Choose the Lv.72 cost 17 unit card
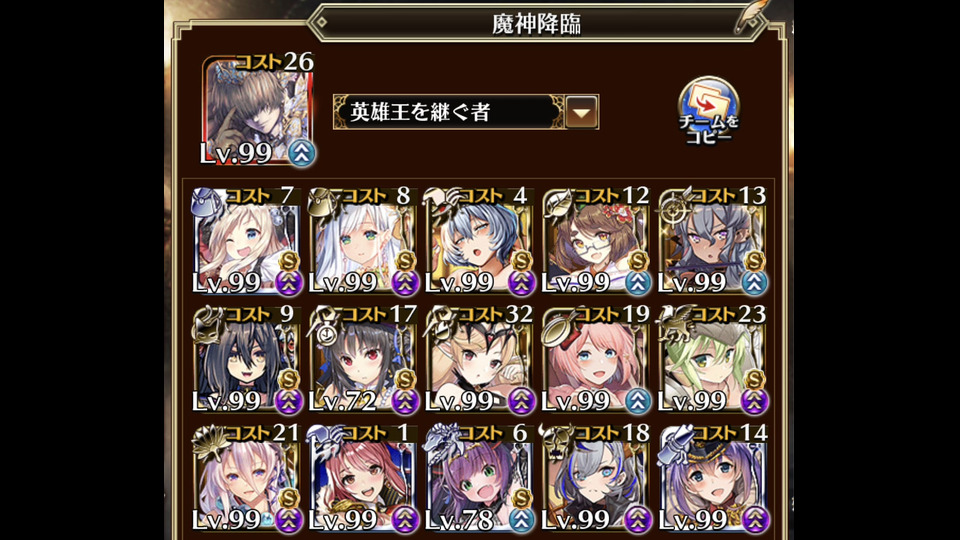Screen dimensions: 960x540 point(363,359)
